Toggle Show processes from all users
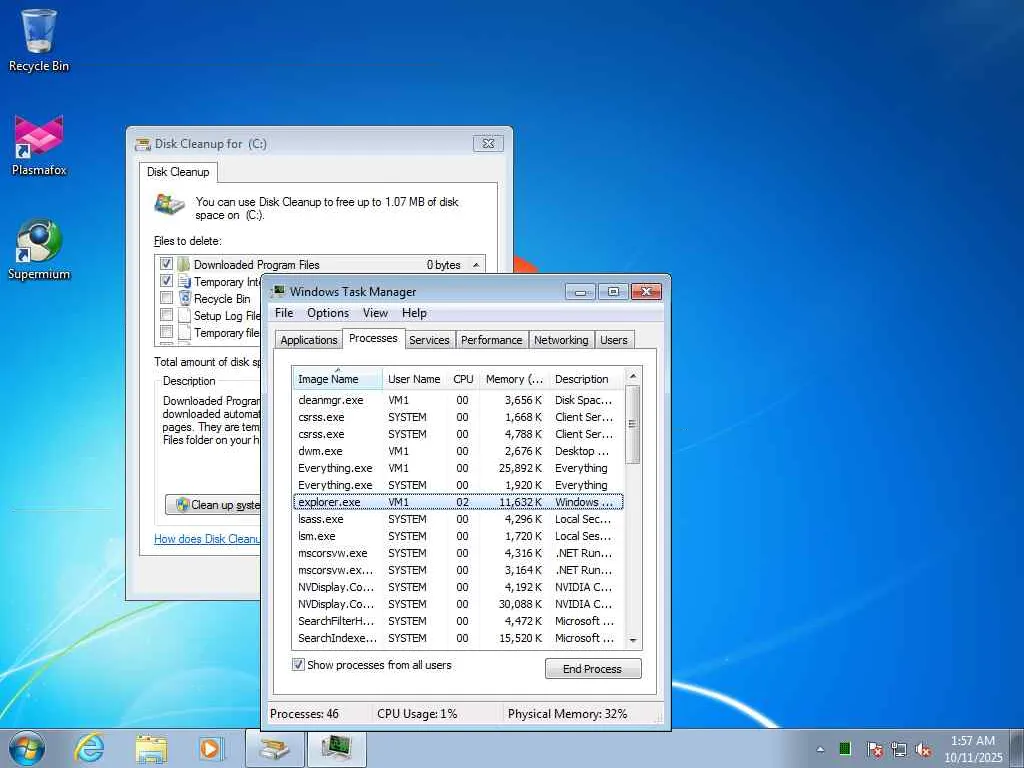The image size is (1024, 768). tap(298, 665)
